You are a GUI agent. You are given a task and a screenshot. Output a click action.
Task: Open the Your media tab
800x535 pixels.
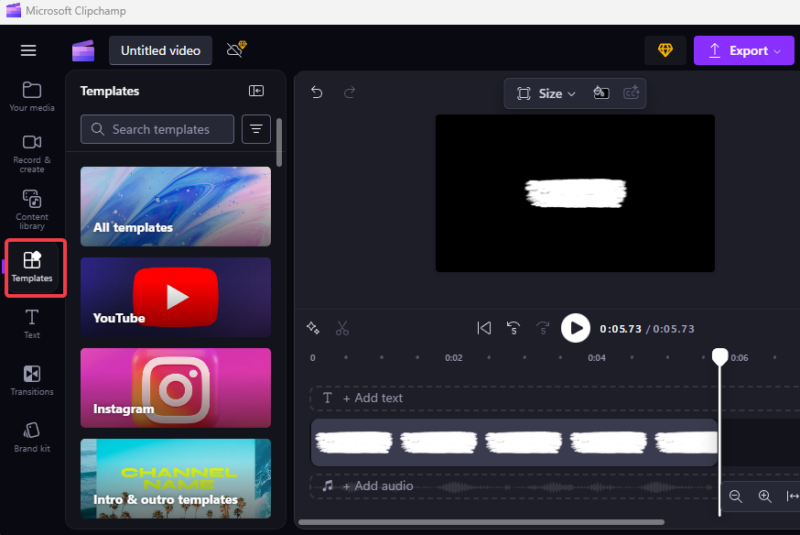tap(32, 96)
